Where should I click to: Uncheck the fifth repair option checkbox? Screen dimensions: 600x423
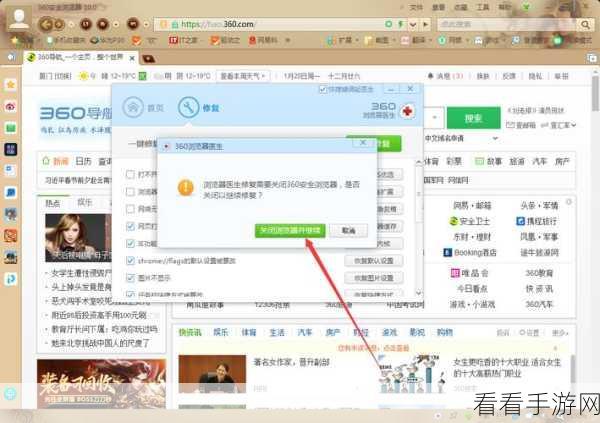pyautogui.click(x=130, y=243)
